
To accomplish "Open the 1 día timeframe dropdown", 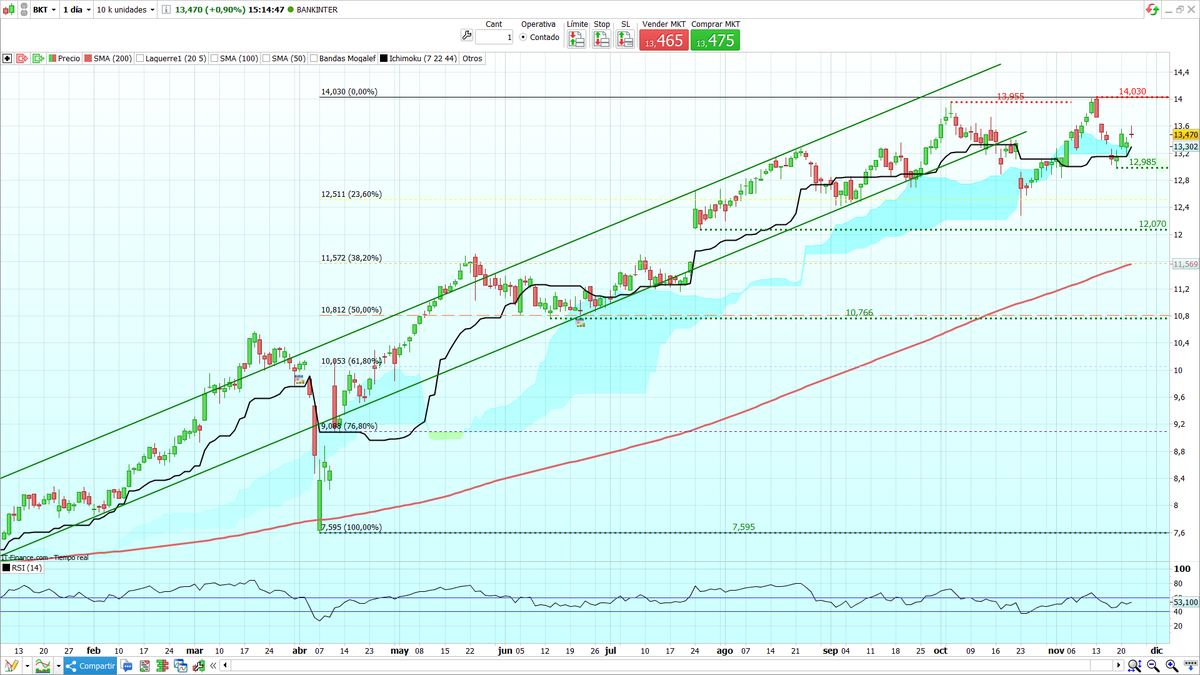I will (76, 10).
